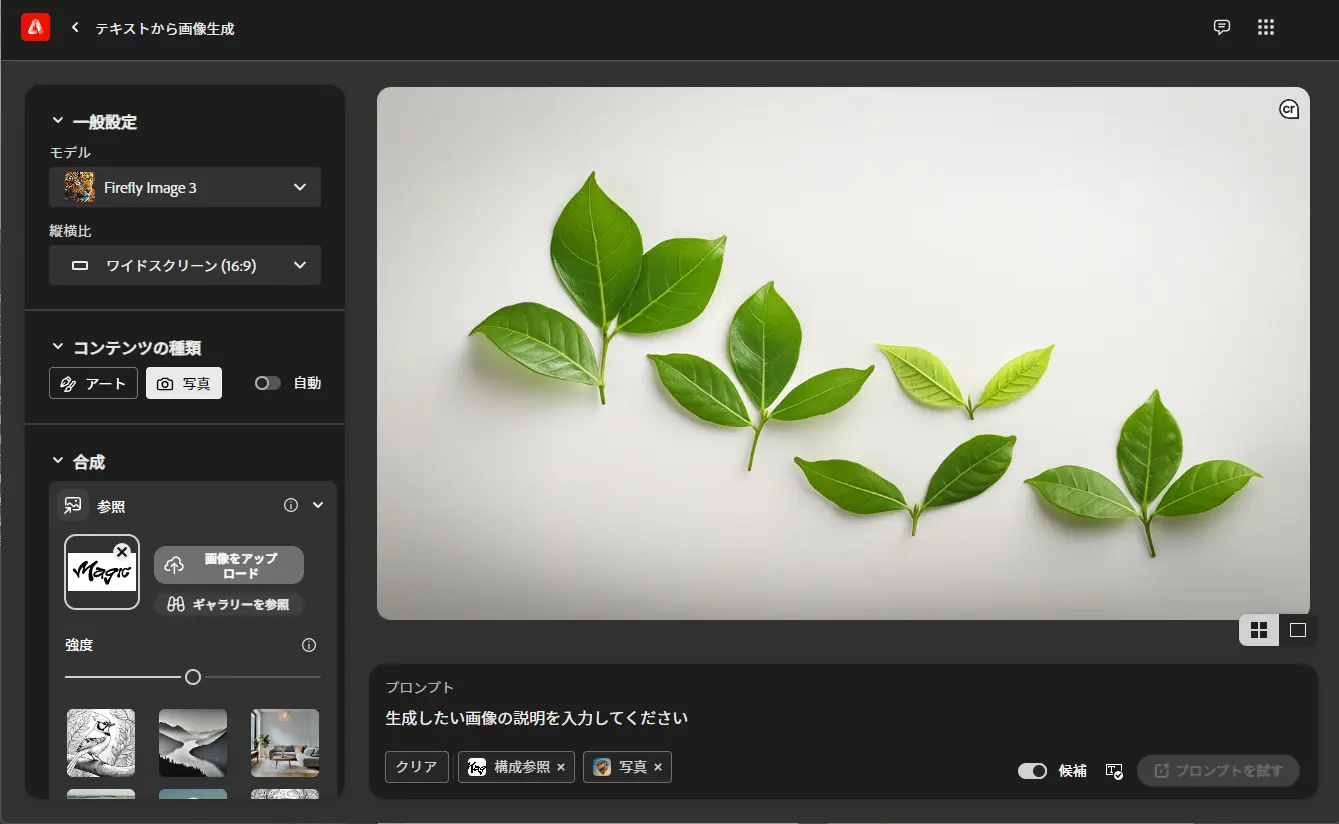
Task: Click the Adobe logo icon
Action: tap(36, 28)
